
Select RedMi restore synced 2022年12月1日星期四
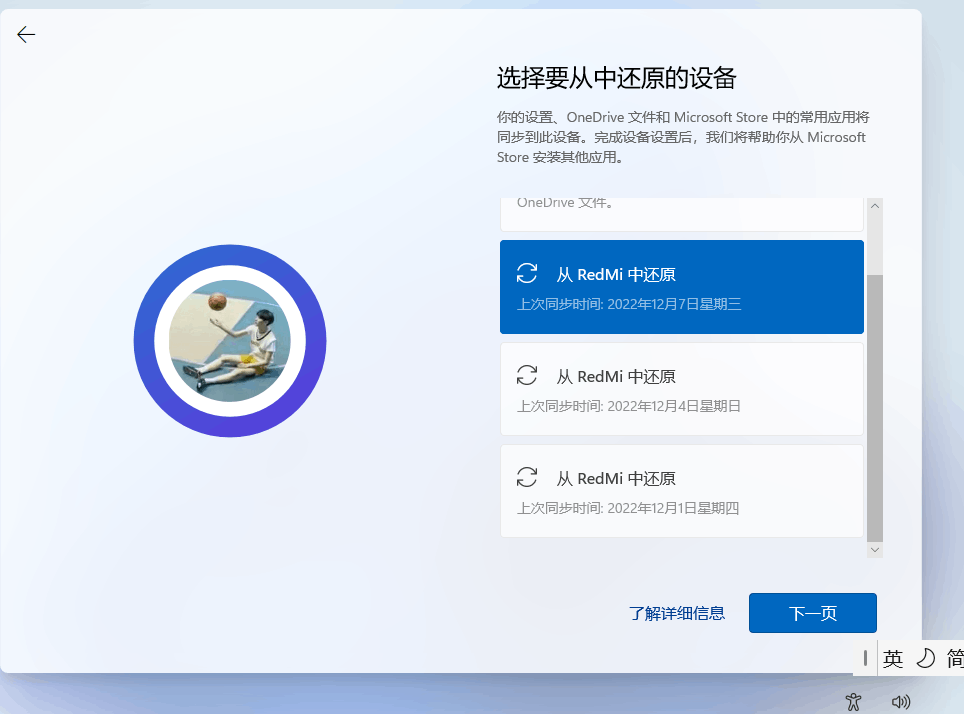click(682, 491)
